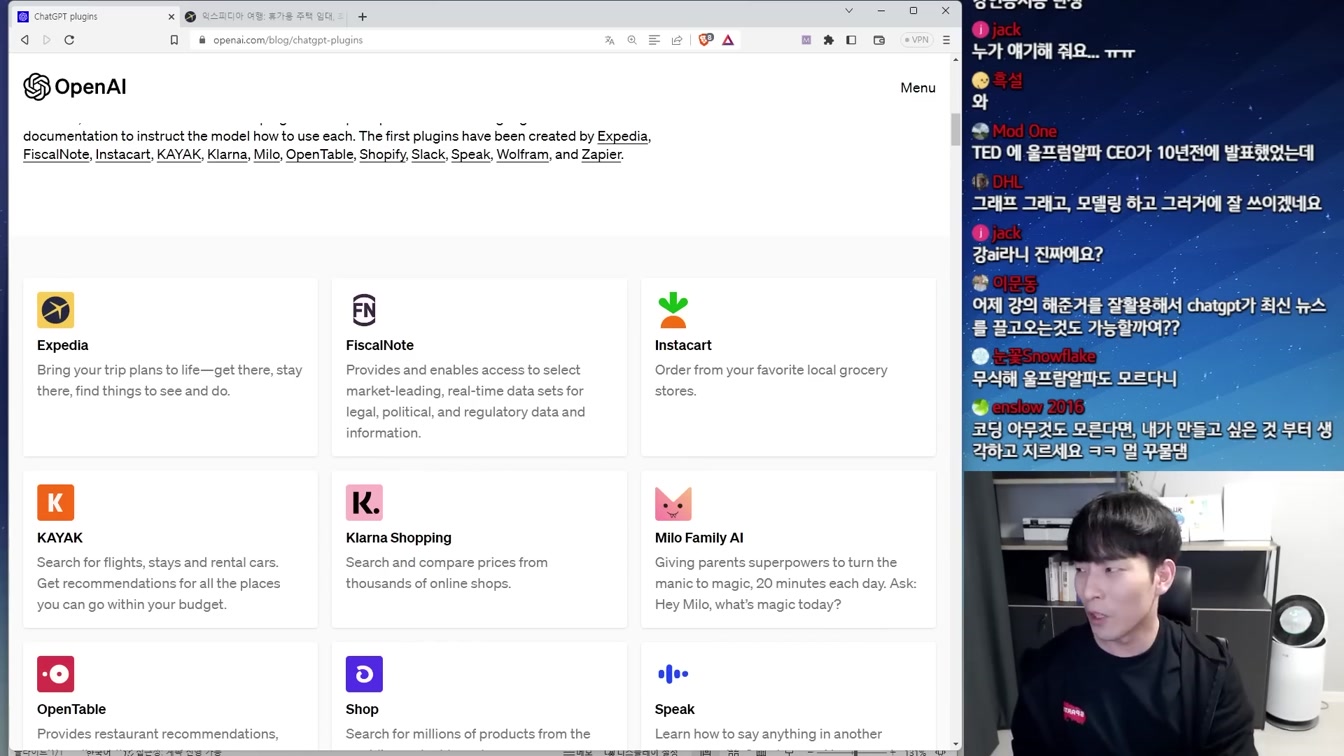Open the extensions puzzle-piece icon
The height and width of the screenshot is (756, 1344).
point(828,40)
